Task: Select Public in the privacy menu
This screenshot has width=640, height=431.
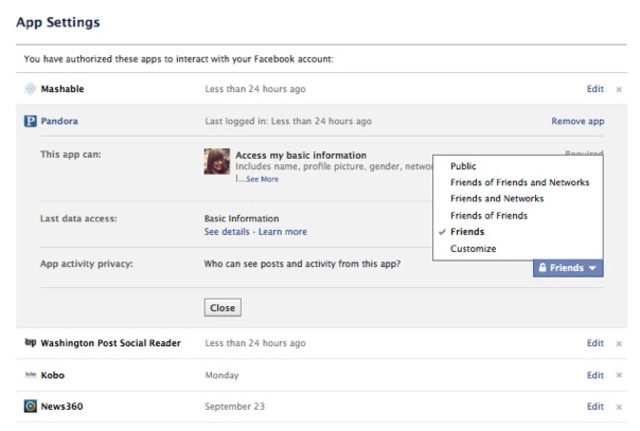Action: click(x=463, y=166)
